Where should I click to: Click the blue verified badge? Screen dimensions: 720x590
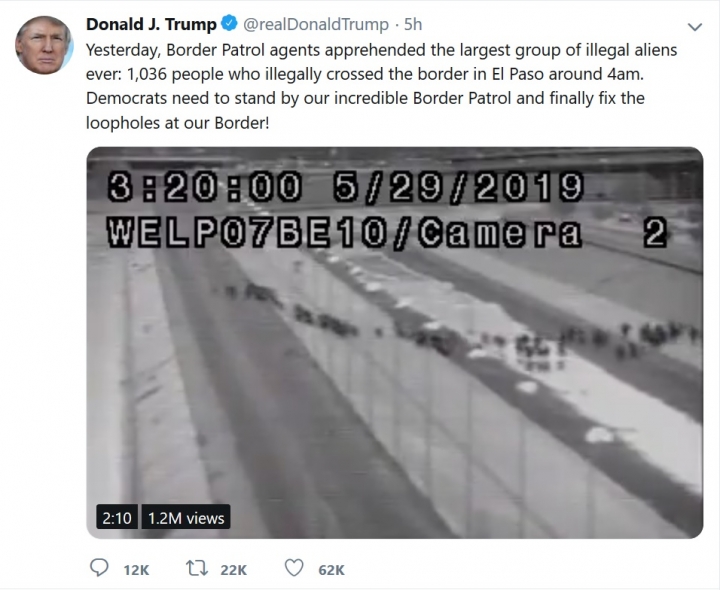tap(229, 22)
